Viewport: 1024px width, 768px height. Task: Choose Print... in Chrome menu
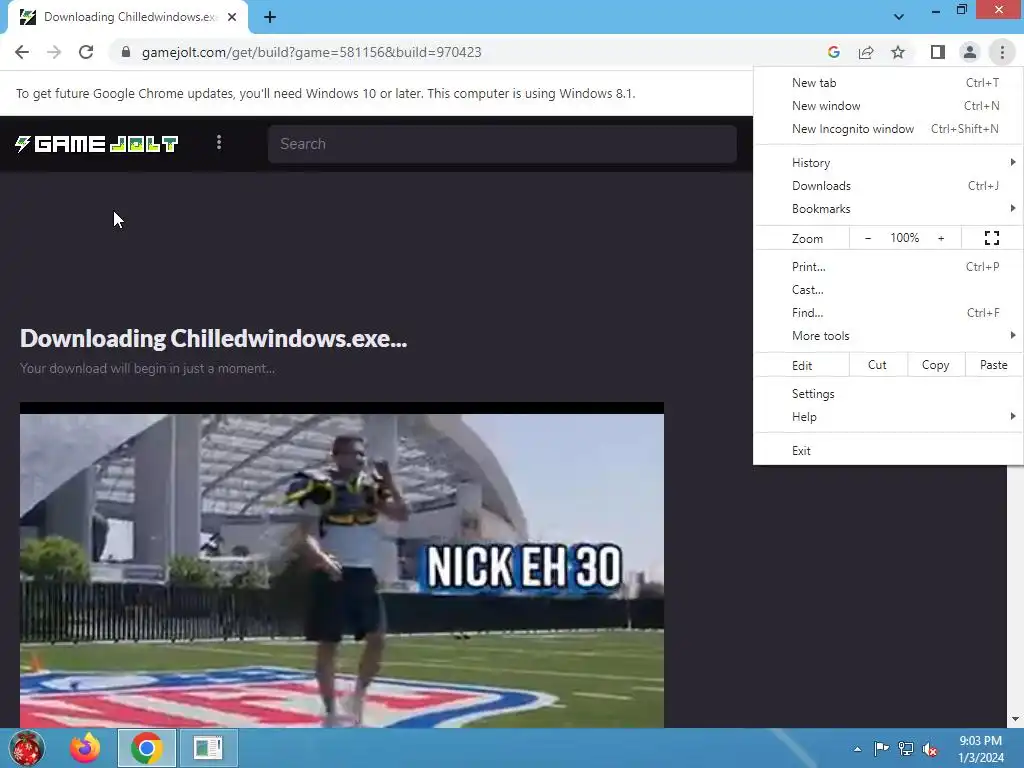[888, 266]
